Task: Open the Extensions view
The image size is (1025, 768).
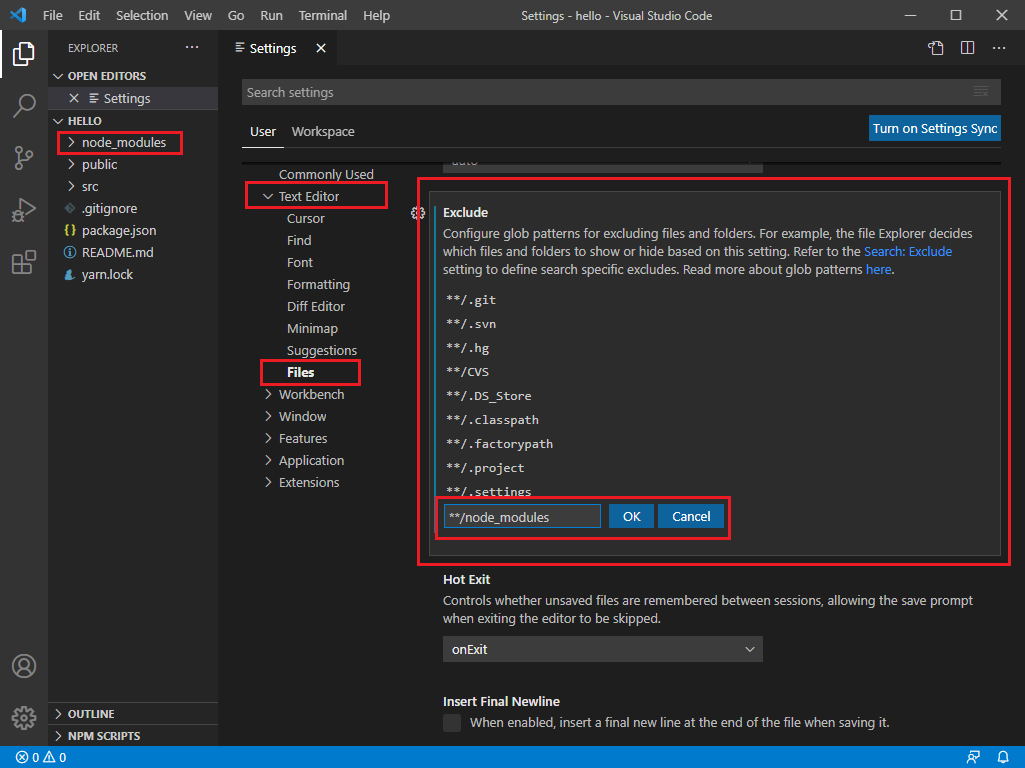Action: click(x=24, y=262)
